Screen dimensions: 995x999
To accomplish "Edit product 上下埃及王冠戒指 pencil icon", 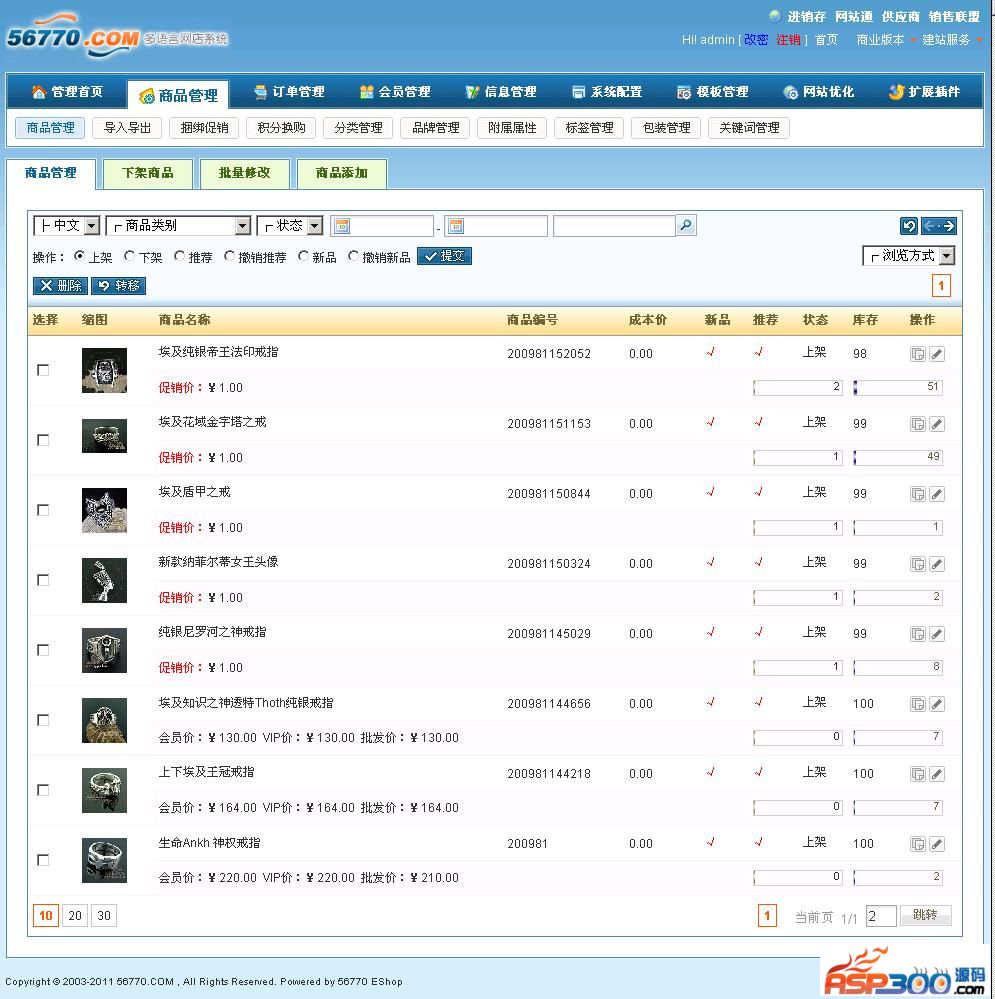I will (936, 775).
